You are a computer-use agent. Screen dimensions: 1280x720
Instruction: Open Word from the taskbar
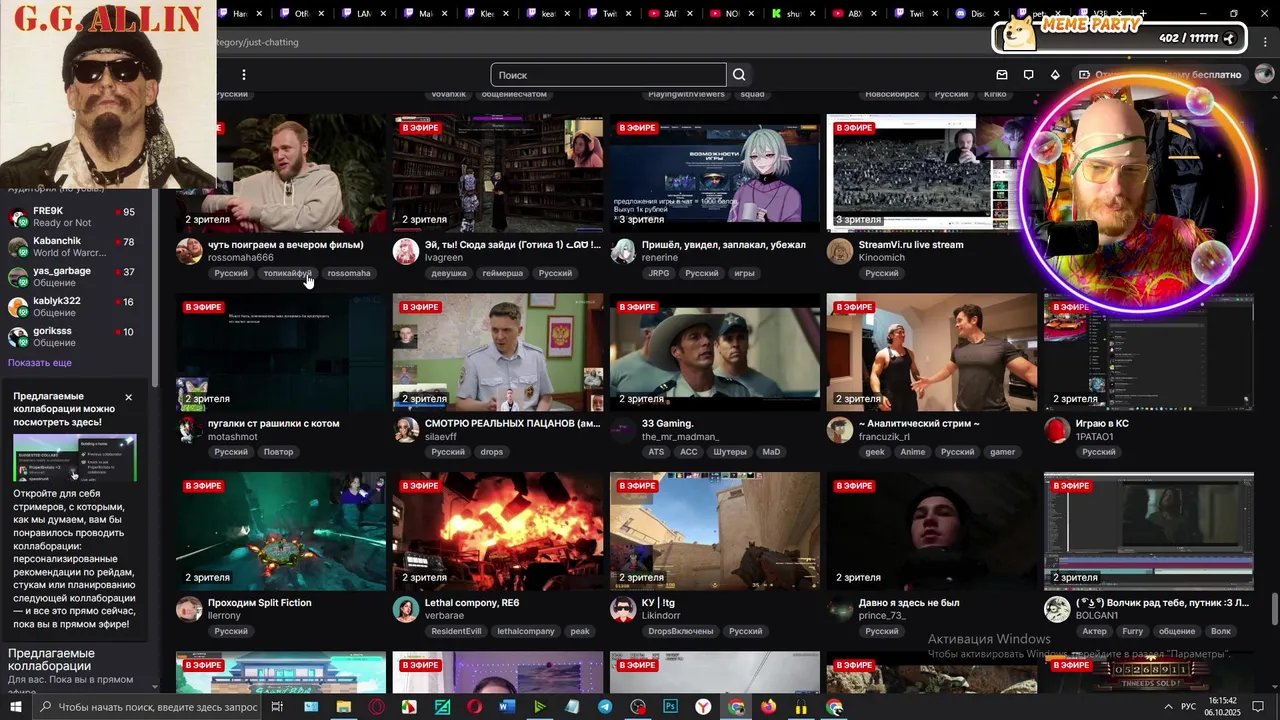(x=507, y=707)
